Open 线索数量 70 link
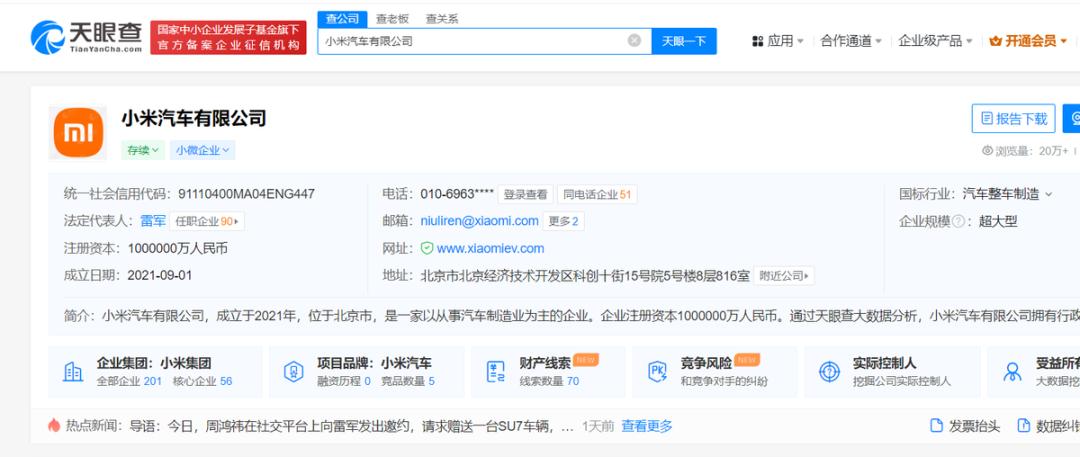The height and width of the screenshot is (457, 1080). (549, 381)
